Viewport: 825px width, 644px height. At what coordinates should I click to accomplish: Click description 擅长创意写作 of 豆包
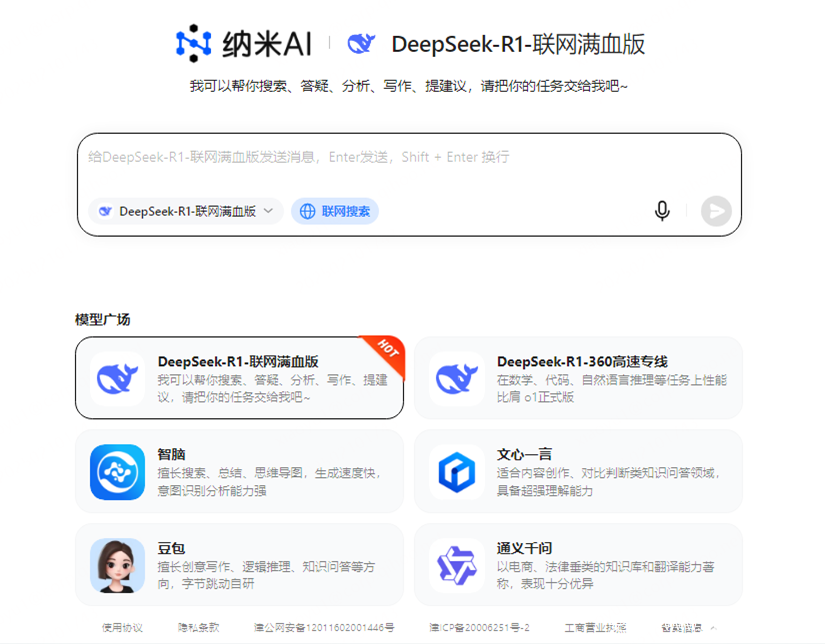[266, 575]
